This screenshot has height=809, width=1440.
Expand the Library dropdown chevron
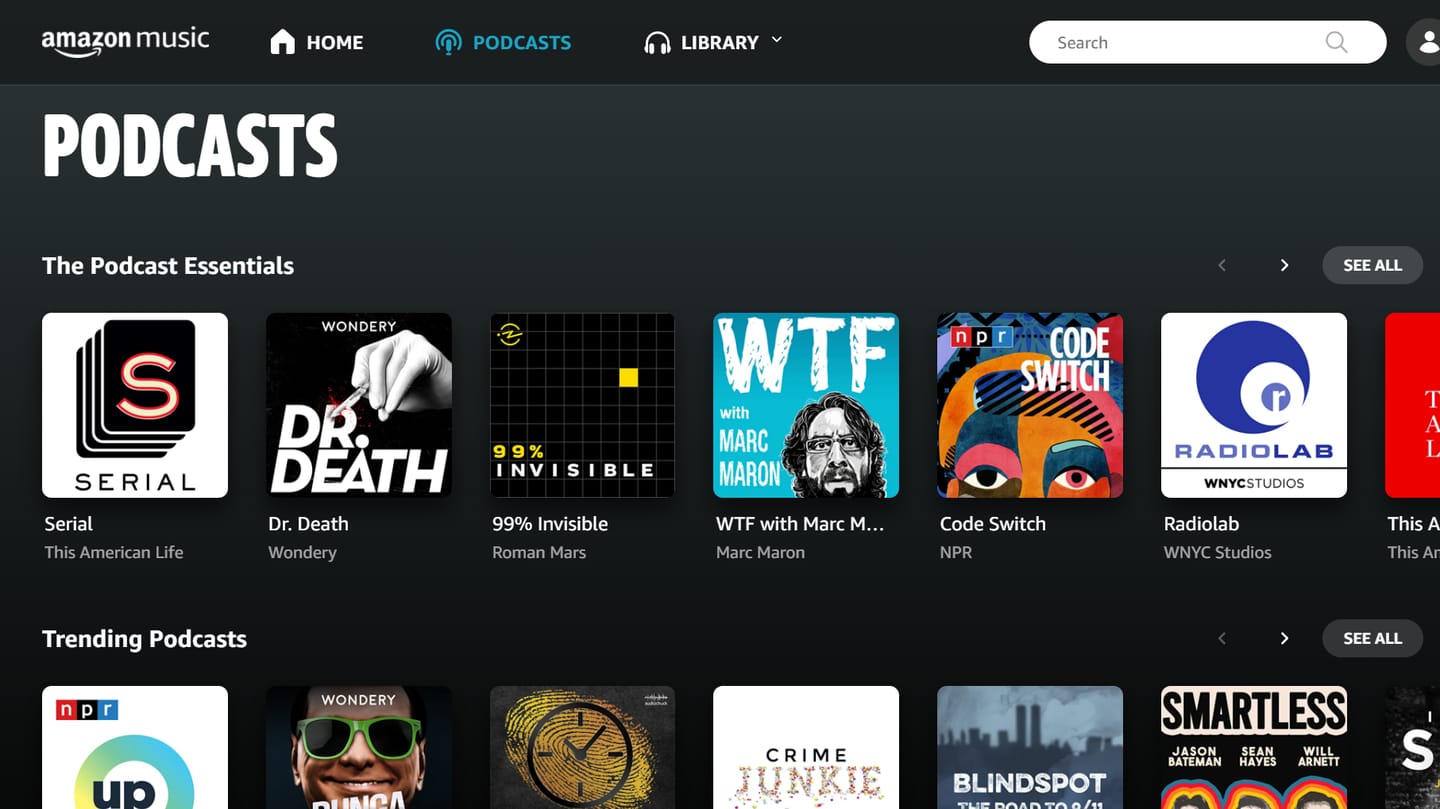click(776, 40)
